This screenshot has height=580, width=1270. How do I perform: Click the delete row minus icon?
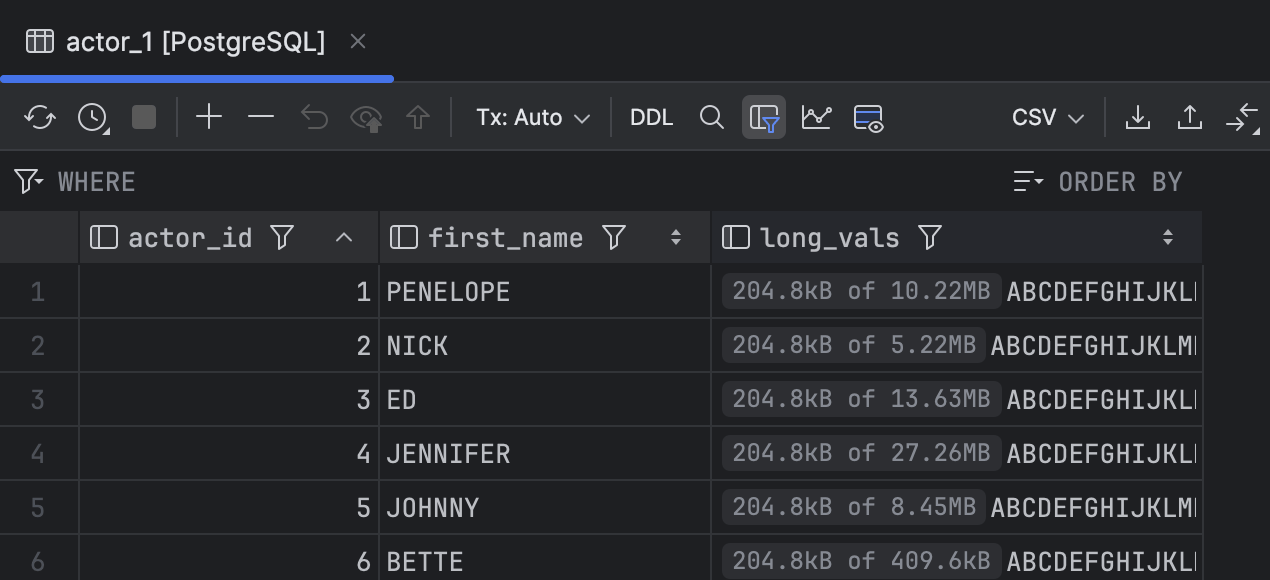(x=261, y=118)
